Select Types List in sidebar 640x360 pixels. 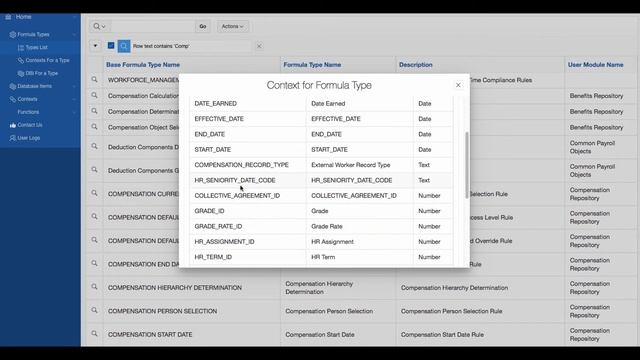[x=37, y=48]
